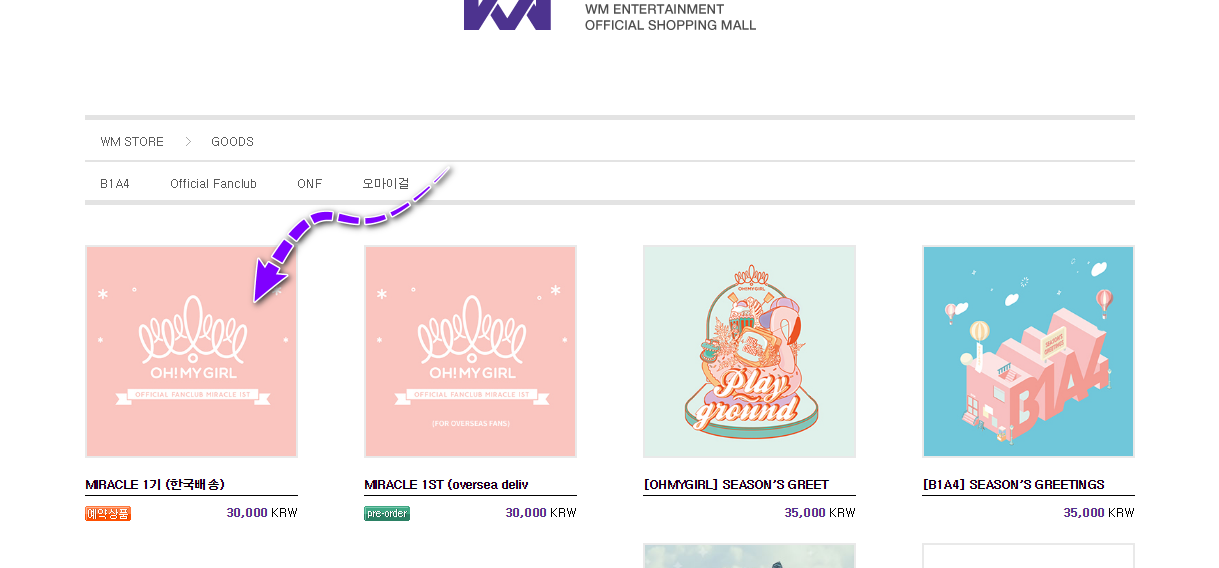The image size is (1219, 568).
Task: Click the orange 예약상품 badge
Action: [x=108, y=513]
